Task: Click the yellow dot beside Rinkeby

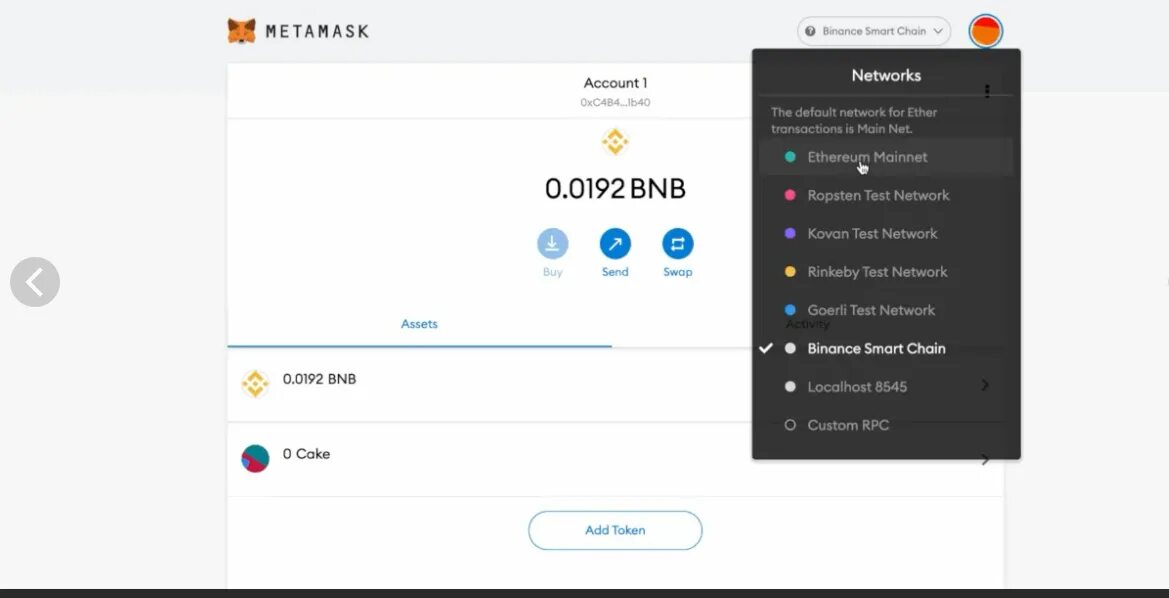Action: pyautogui.click(x=790, y=272)
